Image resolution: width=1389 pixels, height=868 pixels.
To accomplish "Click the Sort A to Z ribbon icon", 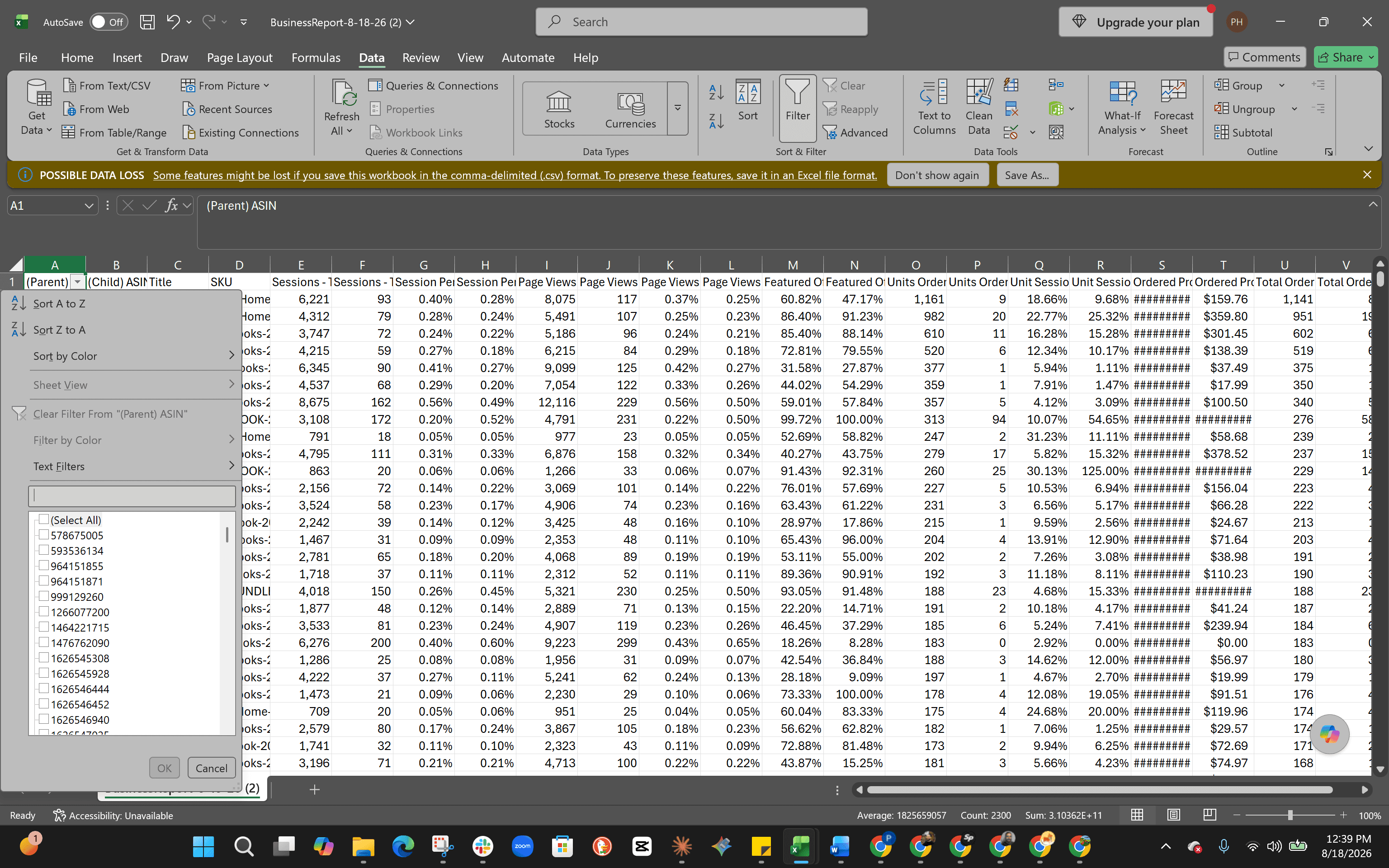I will tap(716, 92).
